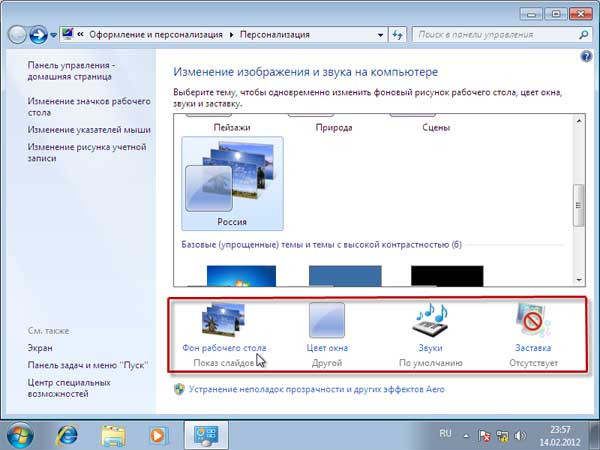Click the search magnifier icon
The image size is (600, 450).
pos(584,35)
